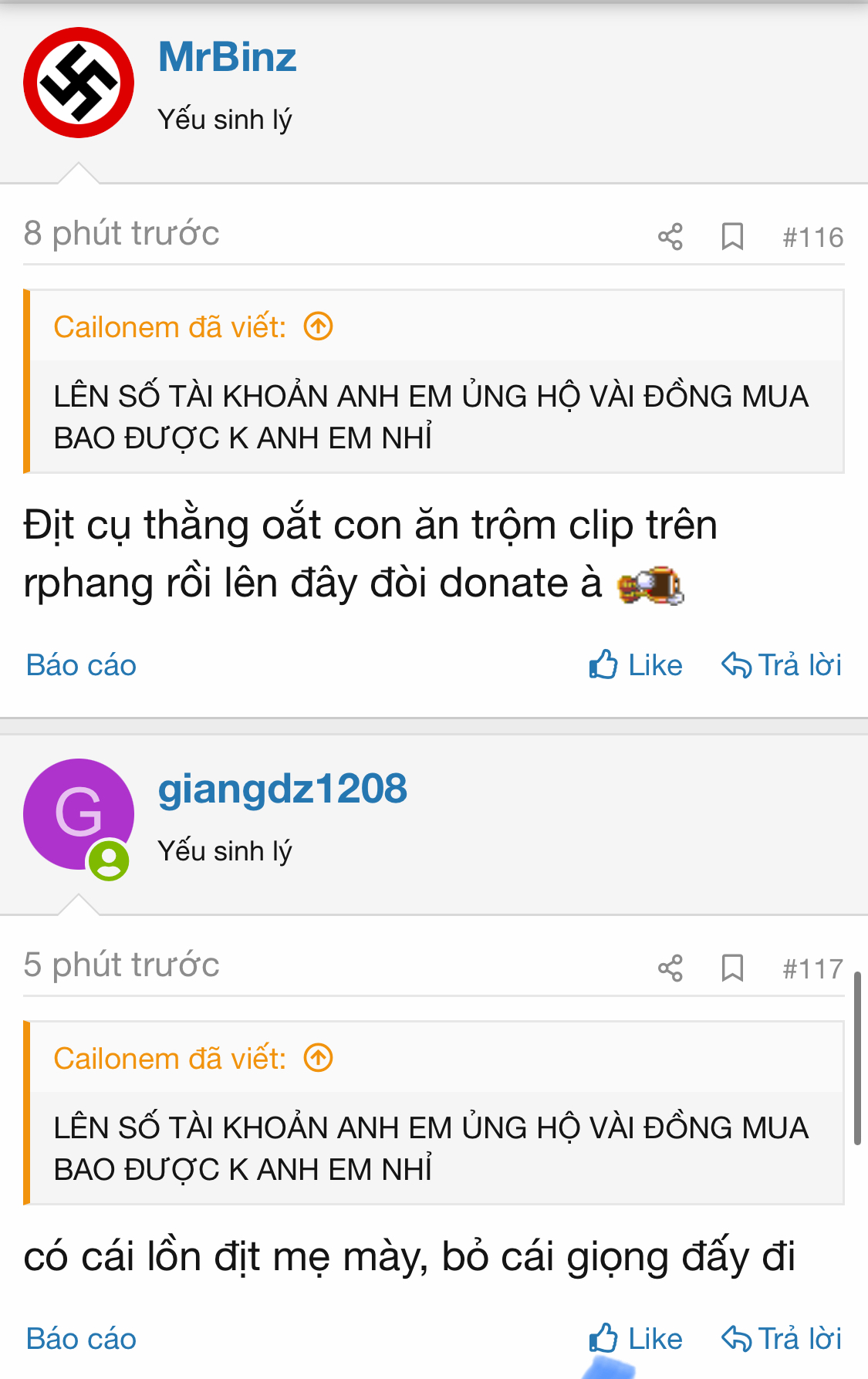This screenshot has width=868, height=1379.
Task: Open post permalink #117
Action: click(x=812, y=968)
